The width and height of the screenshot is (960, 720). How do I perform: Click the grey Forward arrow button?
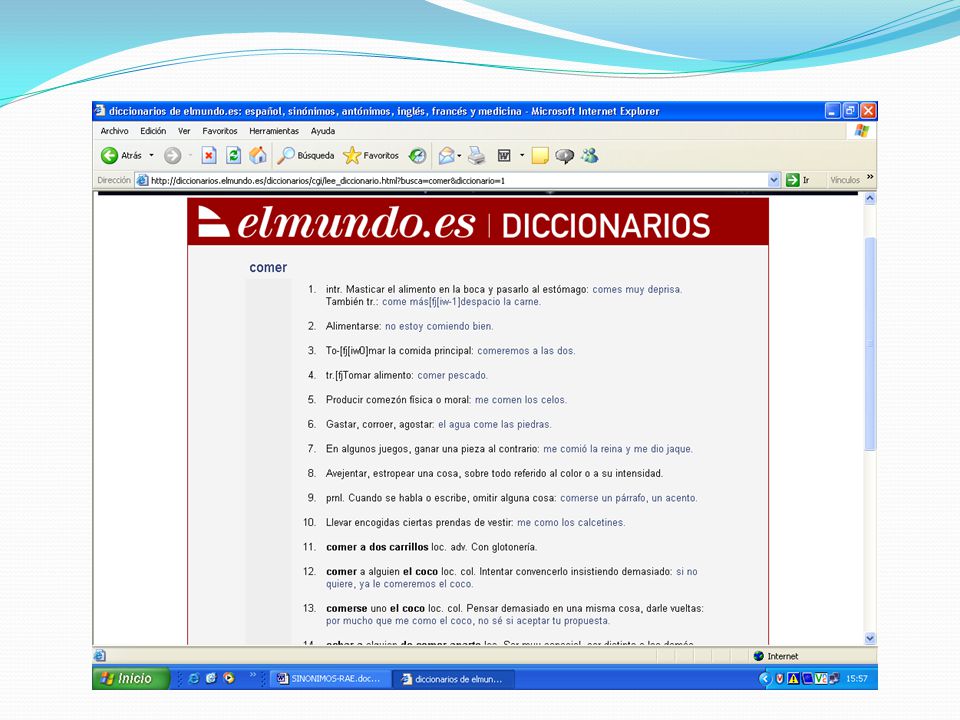tap(173, 156)
